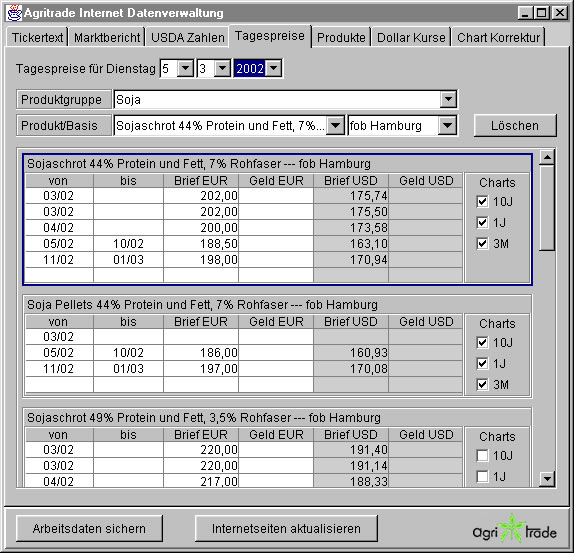Click Brief EUR cell 198,00 in Sojaschrot 44%

tap(201, 260)
